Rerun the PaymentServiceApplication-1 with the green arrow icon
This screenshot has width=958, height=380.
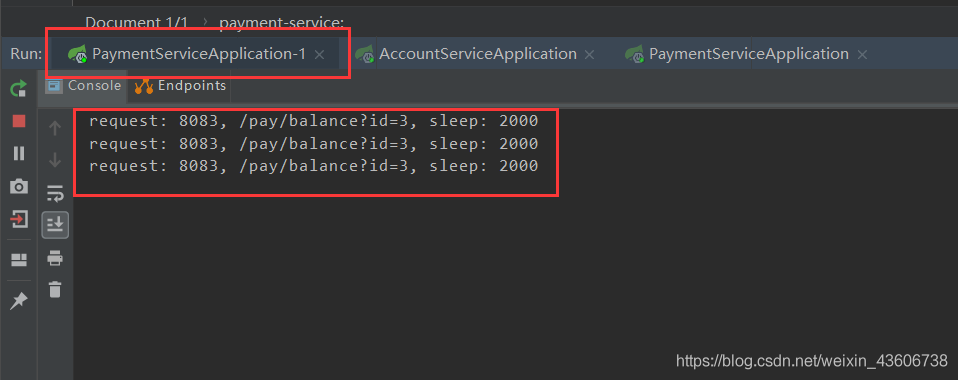point(19,89)
